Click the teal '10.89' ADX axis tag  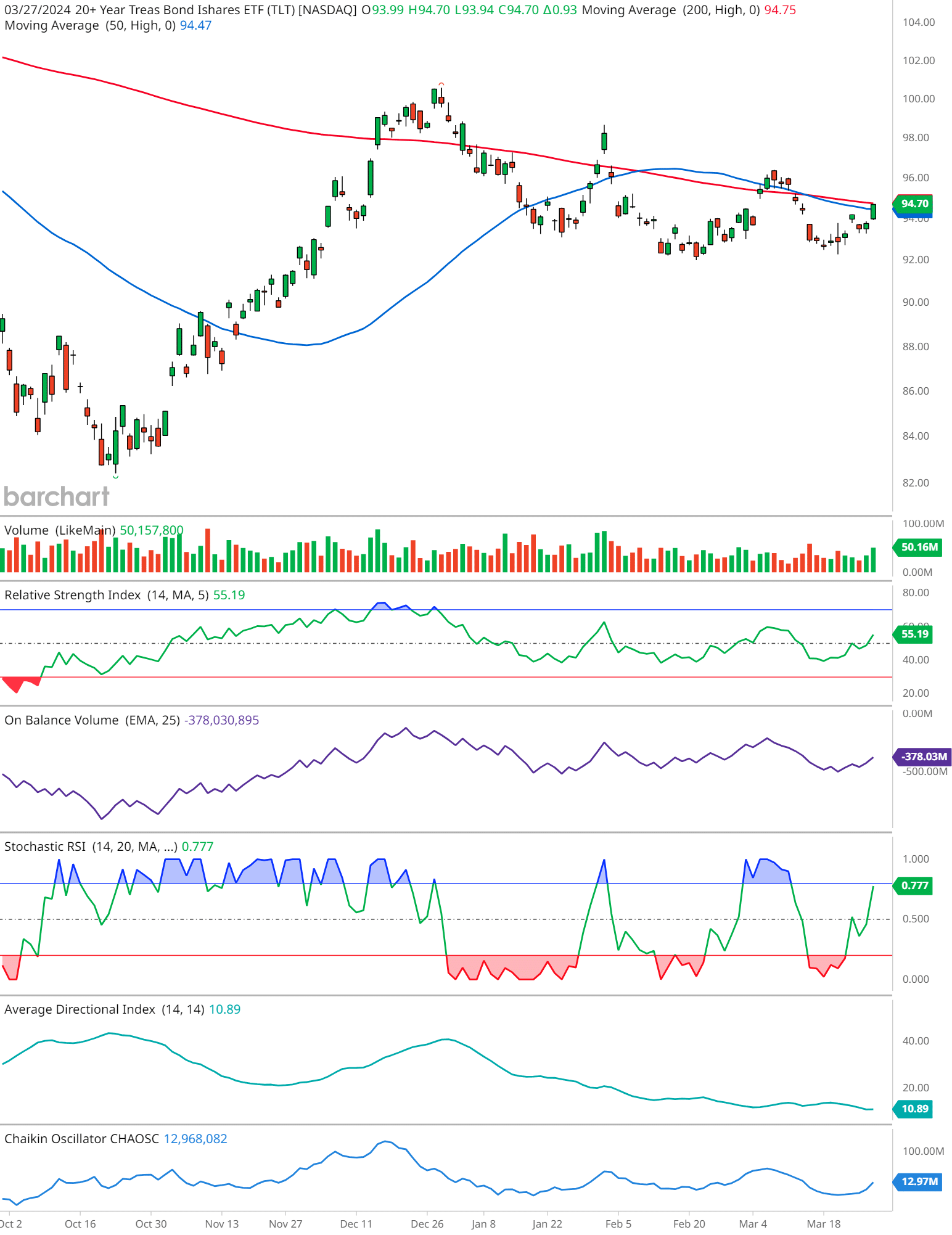(914, 1109)
